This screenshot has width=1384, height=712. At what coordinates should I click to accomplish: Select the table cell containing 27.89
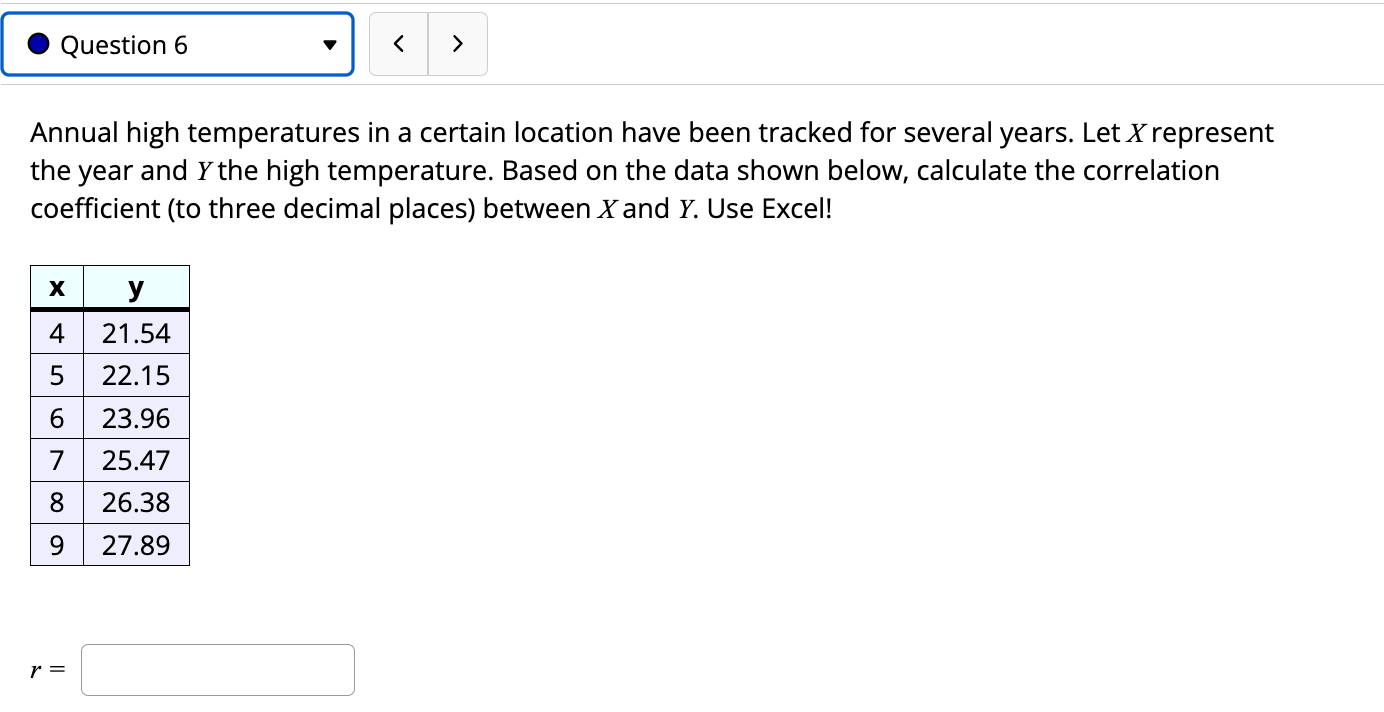(x=135, y=544)
